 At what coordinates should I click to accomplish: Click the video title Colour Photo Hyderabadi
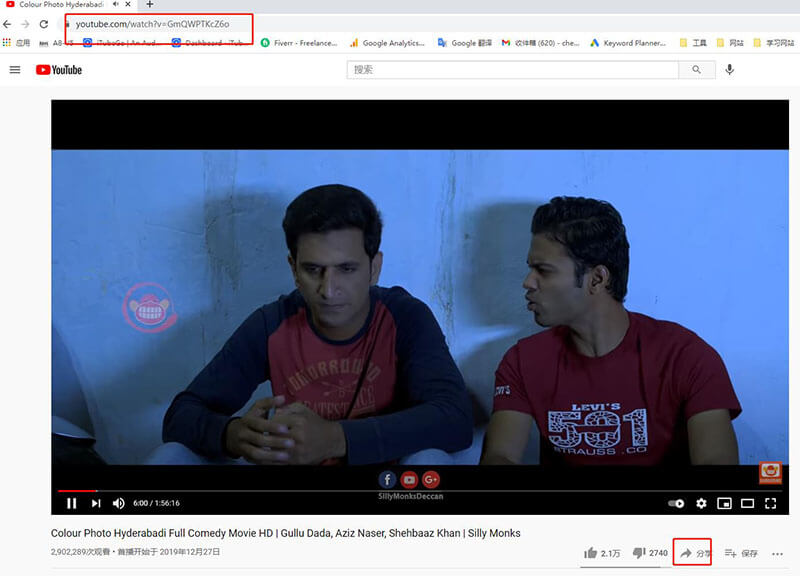coord(286,533)
